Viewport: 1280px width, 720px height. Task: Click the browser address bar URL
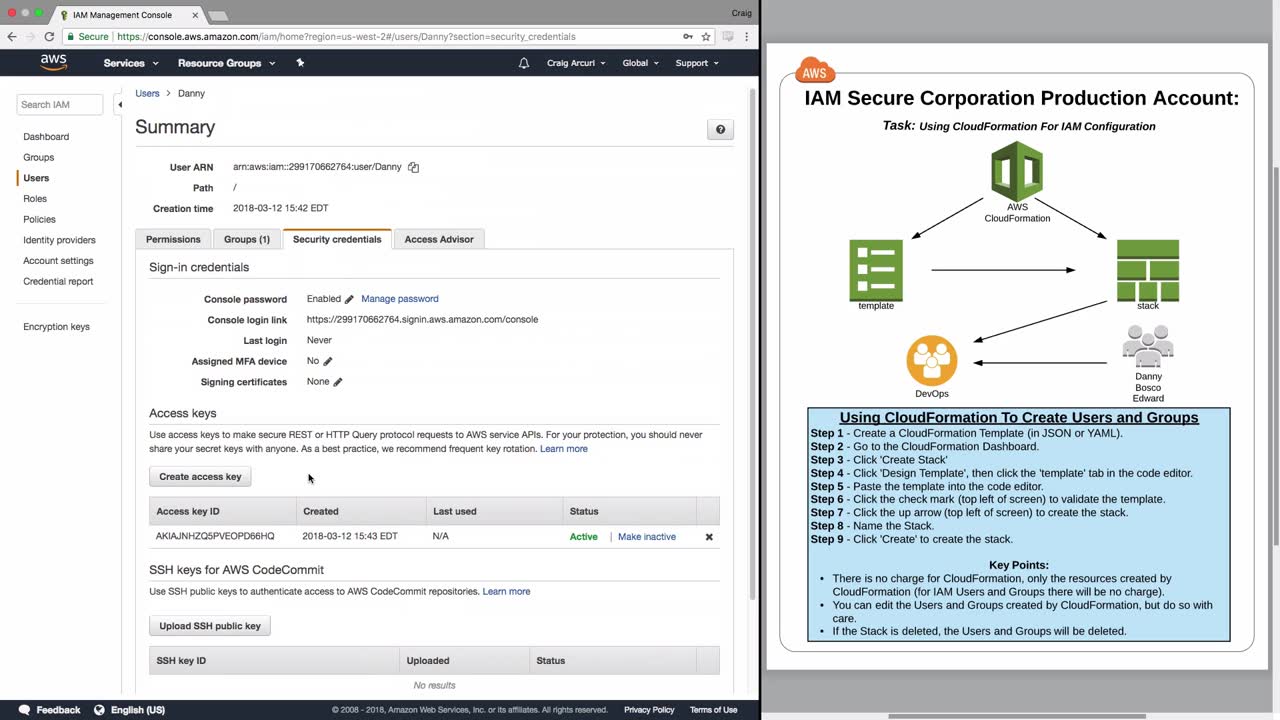pyautogui.click(x=346, y=36)
